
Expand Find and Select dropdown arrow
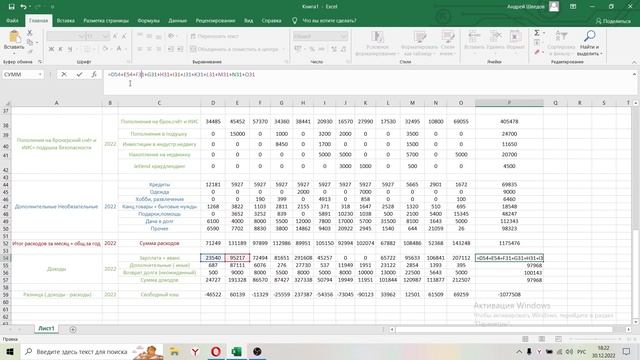[601, 53]
